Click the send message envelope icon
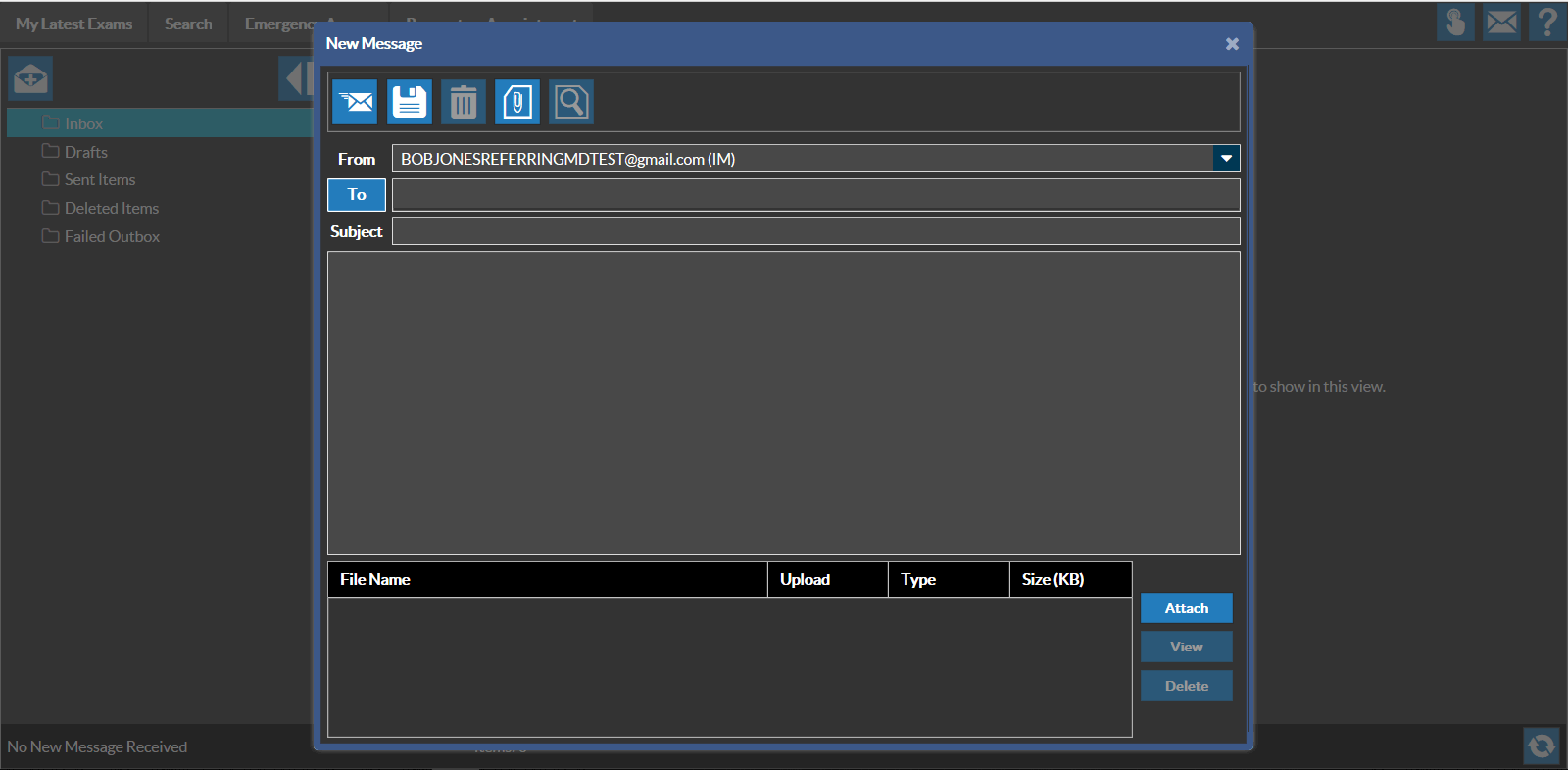Screen dimensions: 1568x770 pos(355,102)
